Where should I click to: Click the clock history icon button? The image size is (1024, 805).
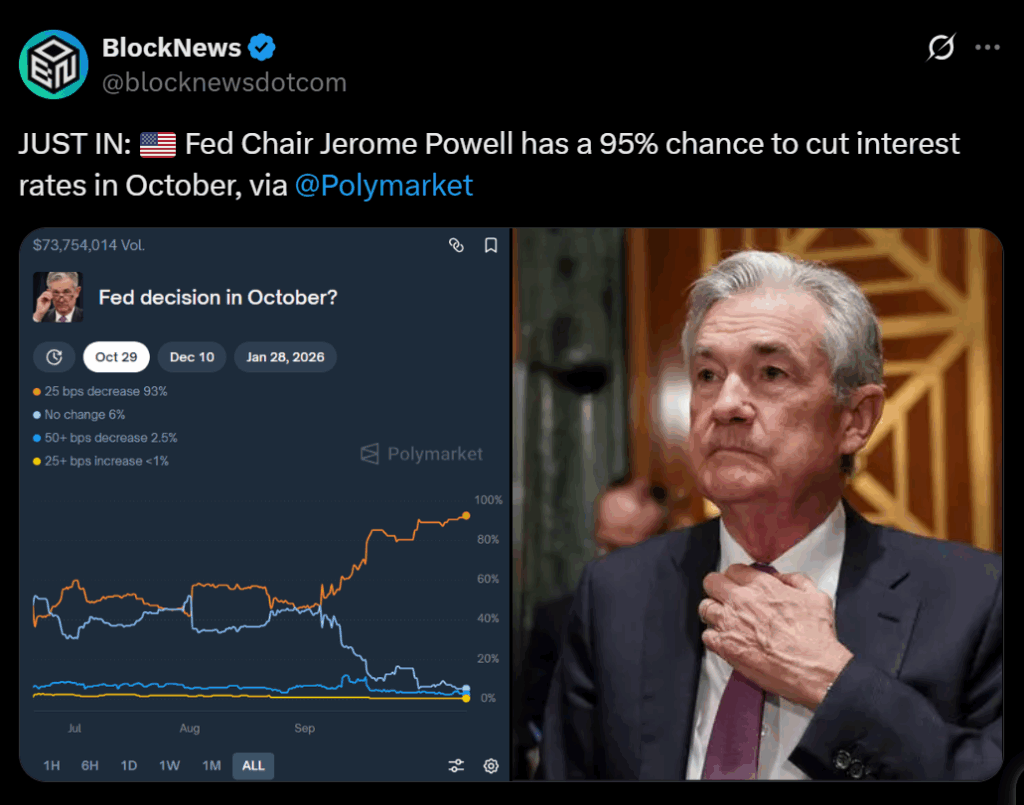pyautogui.click(x=54, y=357)
